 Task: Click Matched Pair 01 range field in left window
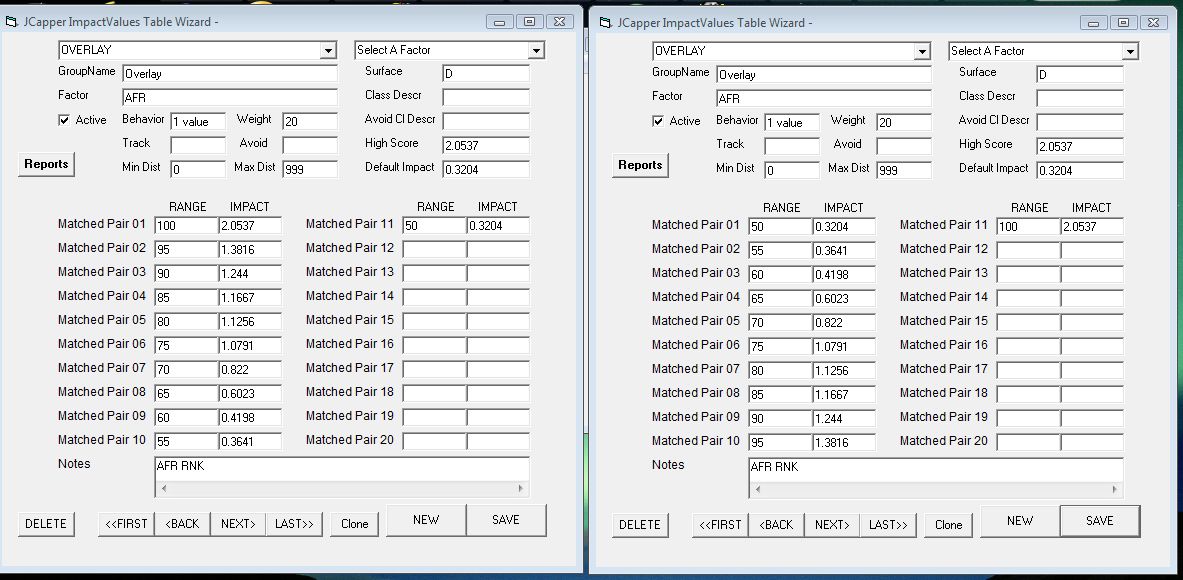(186, 226)
